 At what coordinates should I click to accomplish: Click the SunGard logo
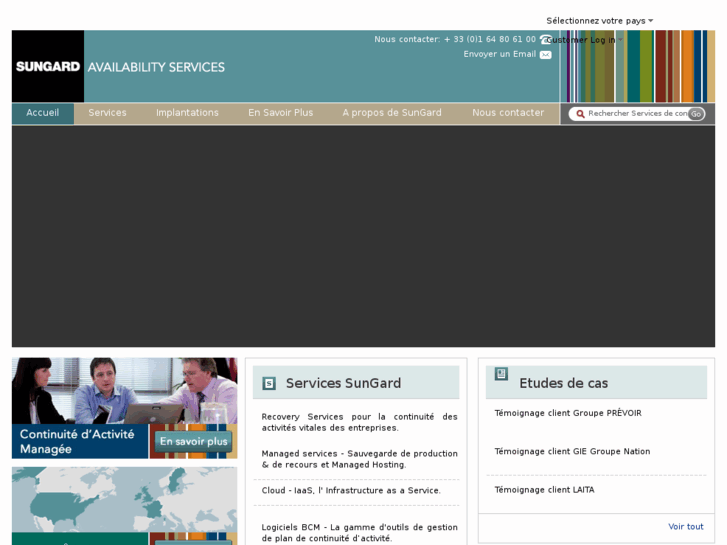click(x=48, y=66)
